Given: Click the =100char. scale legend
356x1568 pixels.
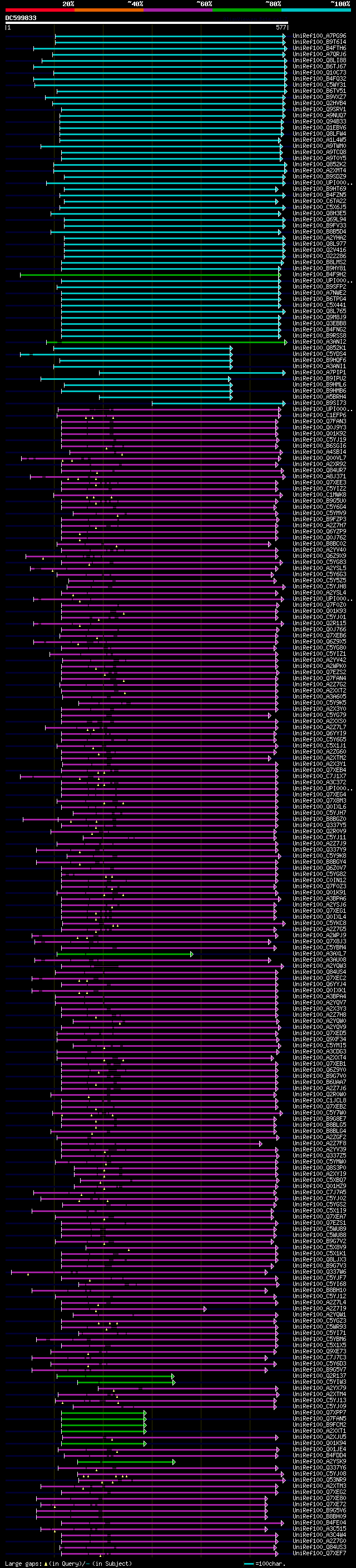Looking at the screenshot, I should (265, 1563).
